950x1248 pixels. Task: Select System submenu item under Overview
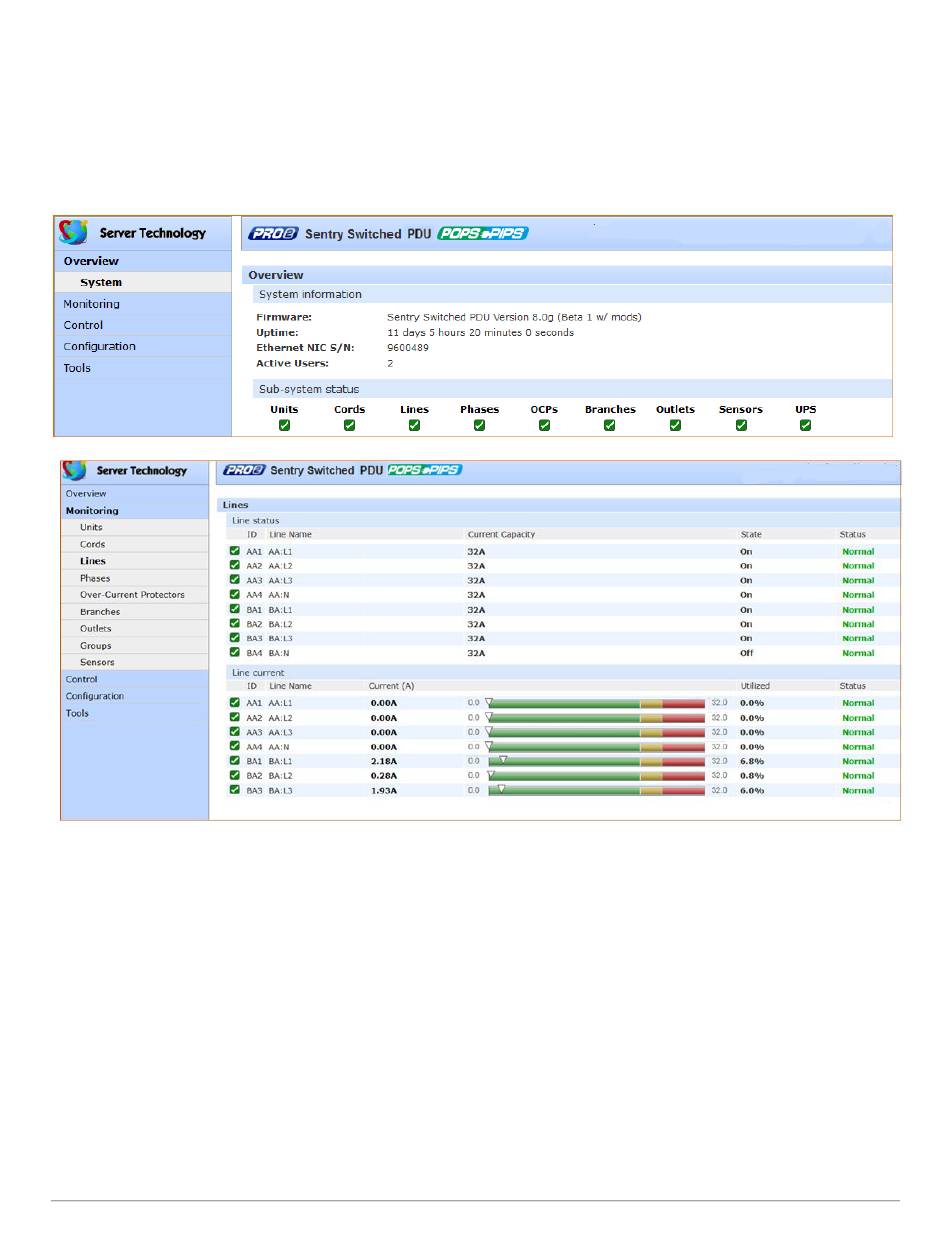tap(143, 282)
